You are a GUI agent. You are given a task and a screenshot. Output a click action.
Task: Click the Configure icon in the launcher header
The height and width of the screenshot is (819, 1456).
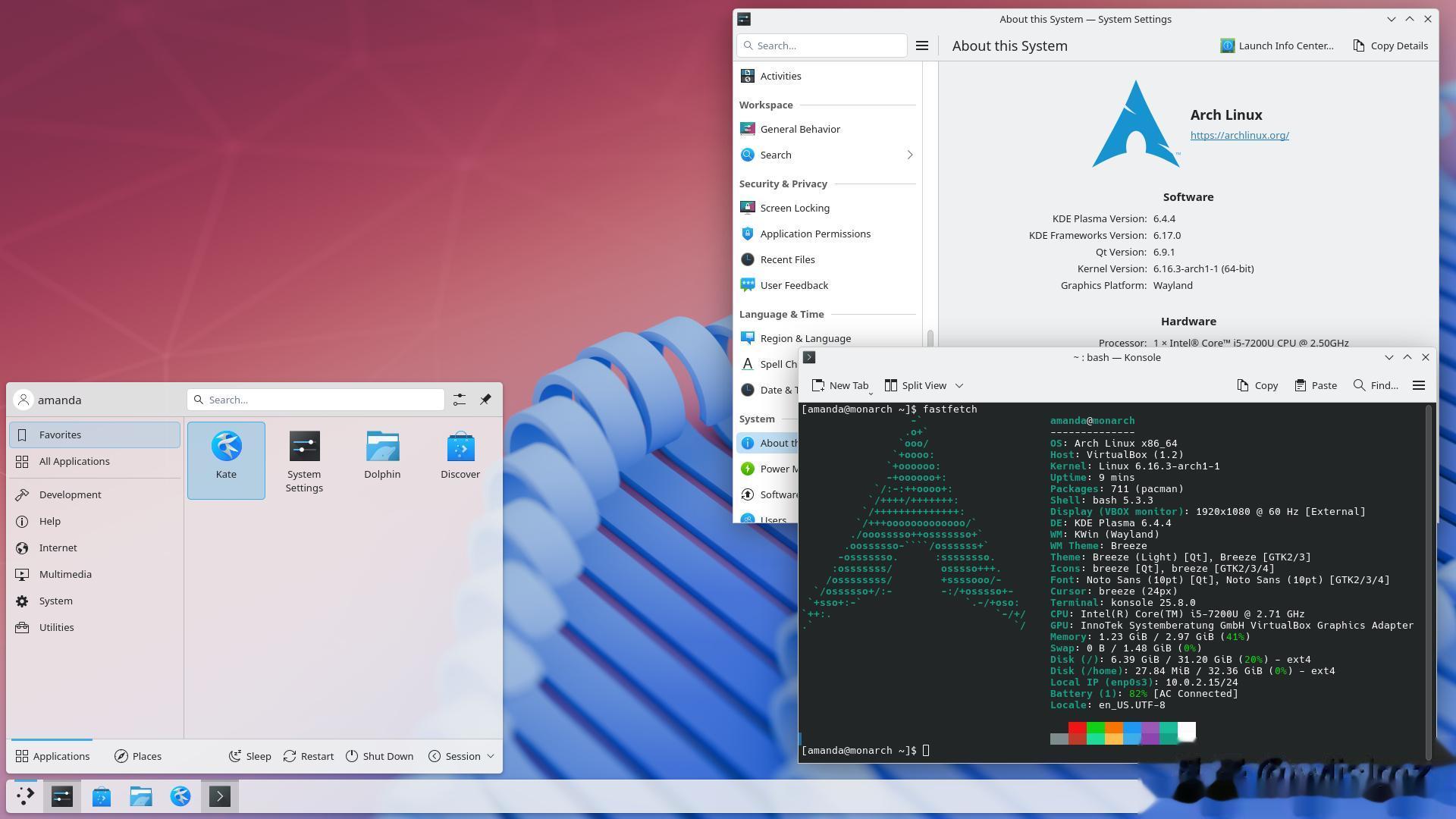460,400
